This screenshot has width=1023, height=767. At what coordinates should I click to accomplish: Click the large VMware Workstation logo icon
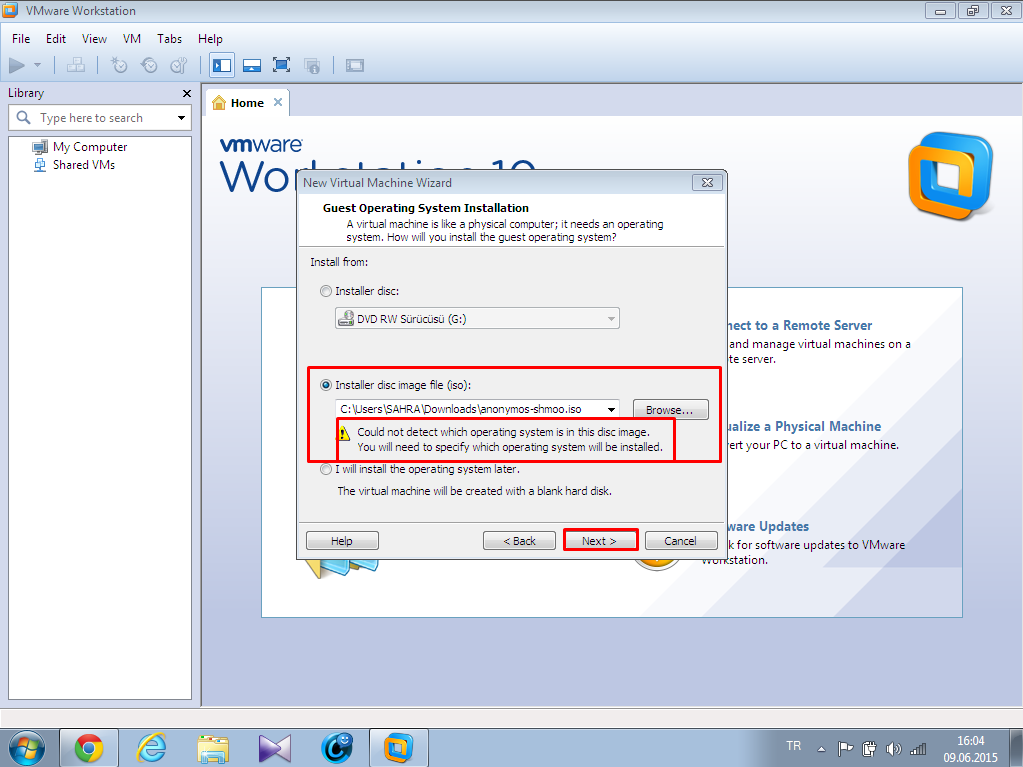[951, 175]
